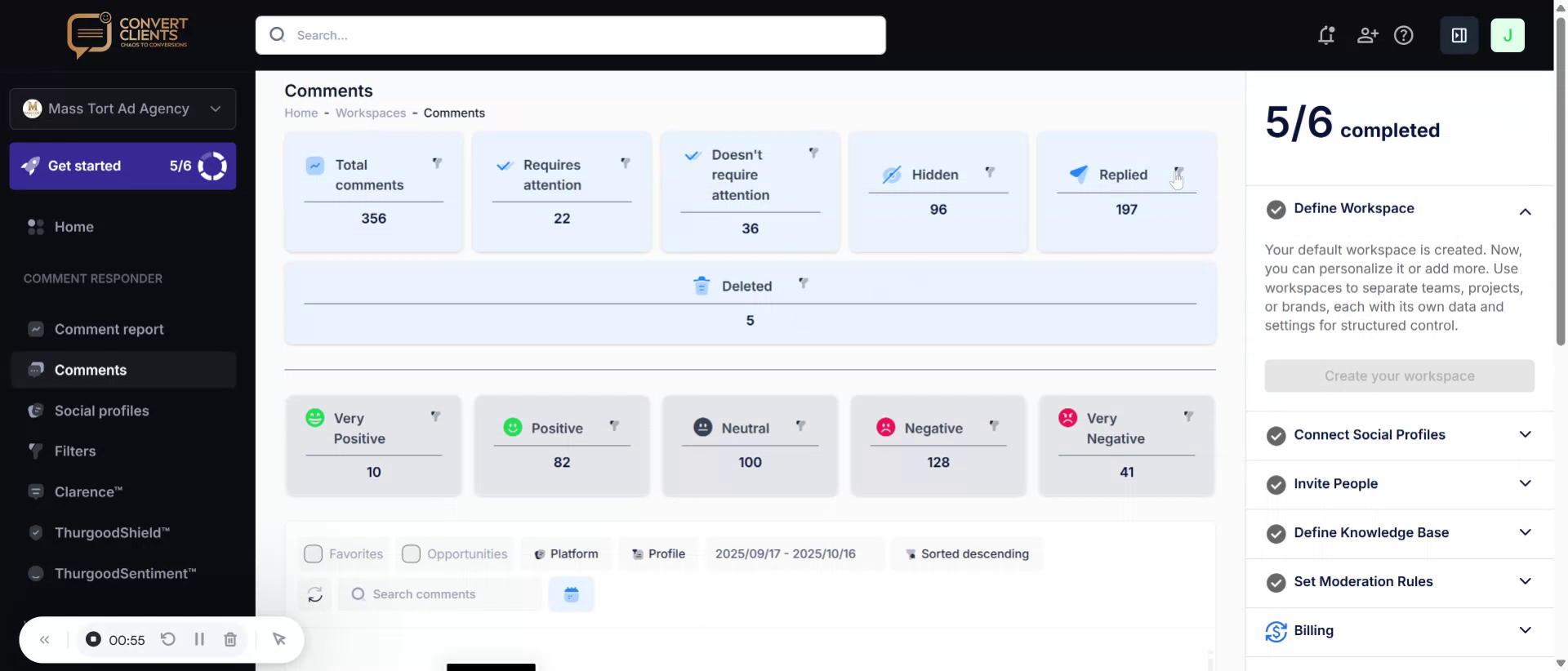The height and width of the screenshot is (671, 1568).
Task: Open the Profile filter dropdown
Action: [658, 553]
